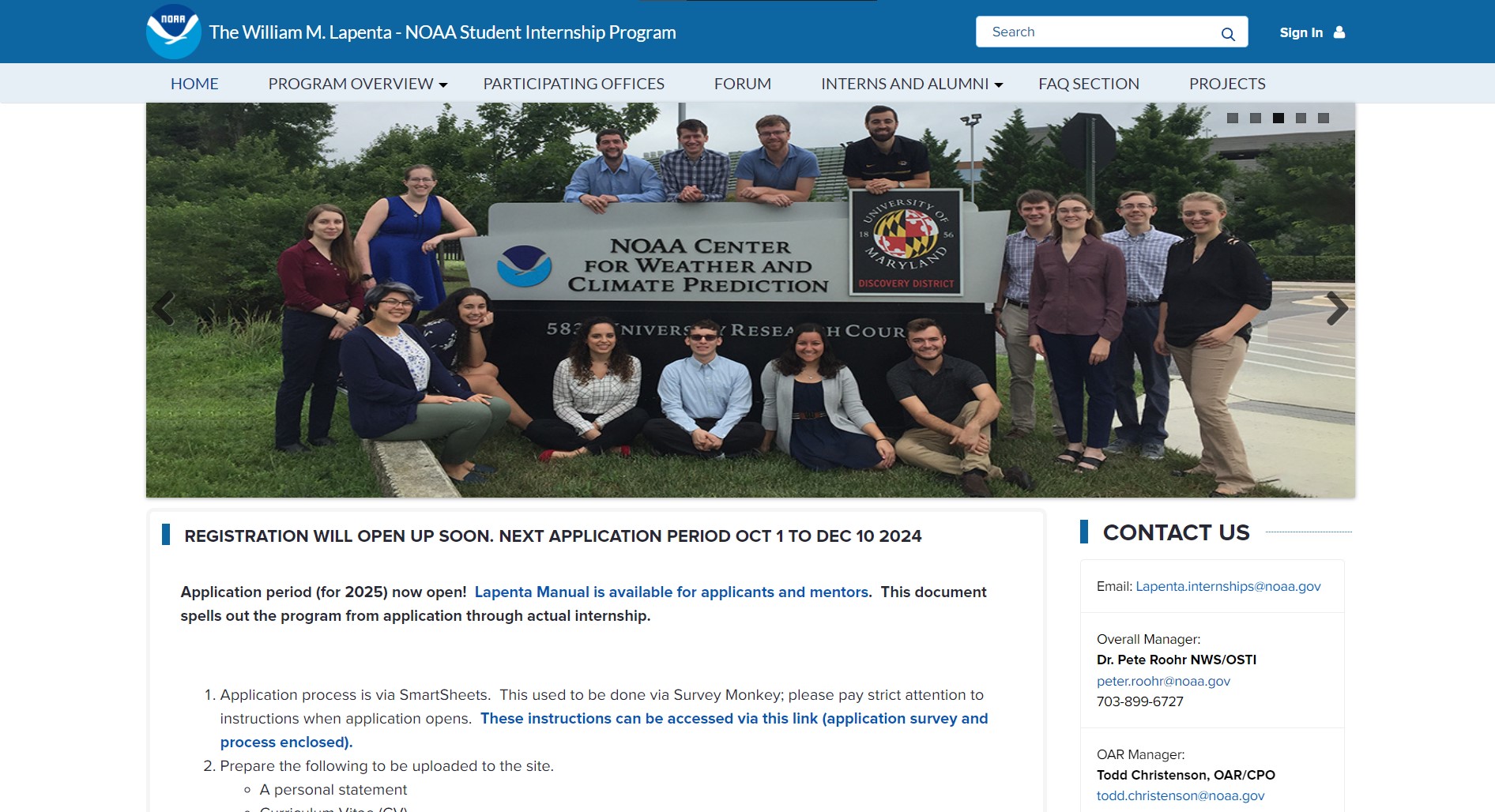Go to the Forum page
Viewport: 1495px width, 812px height.
[x=742, y=84]
